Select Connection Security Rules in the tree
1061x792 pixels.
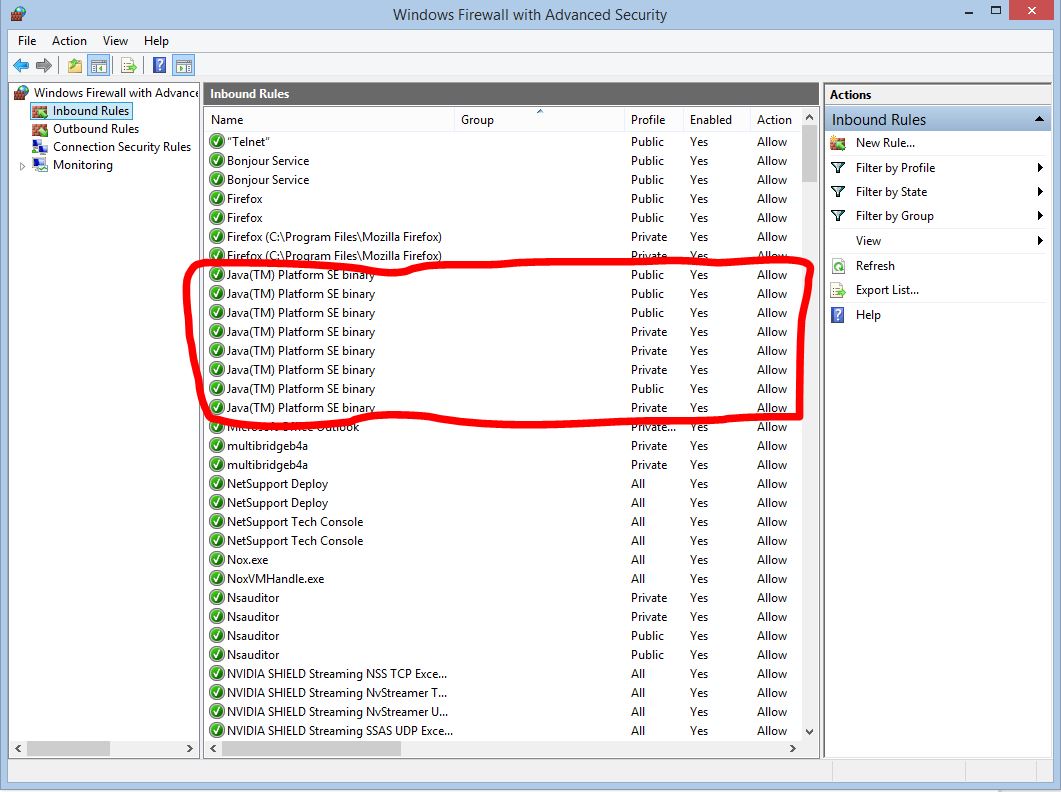coord(121,147)
